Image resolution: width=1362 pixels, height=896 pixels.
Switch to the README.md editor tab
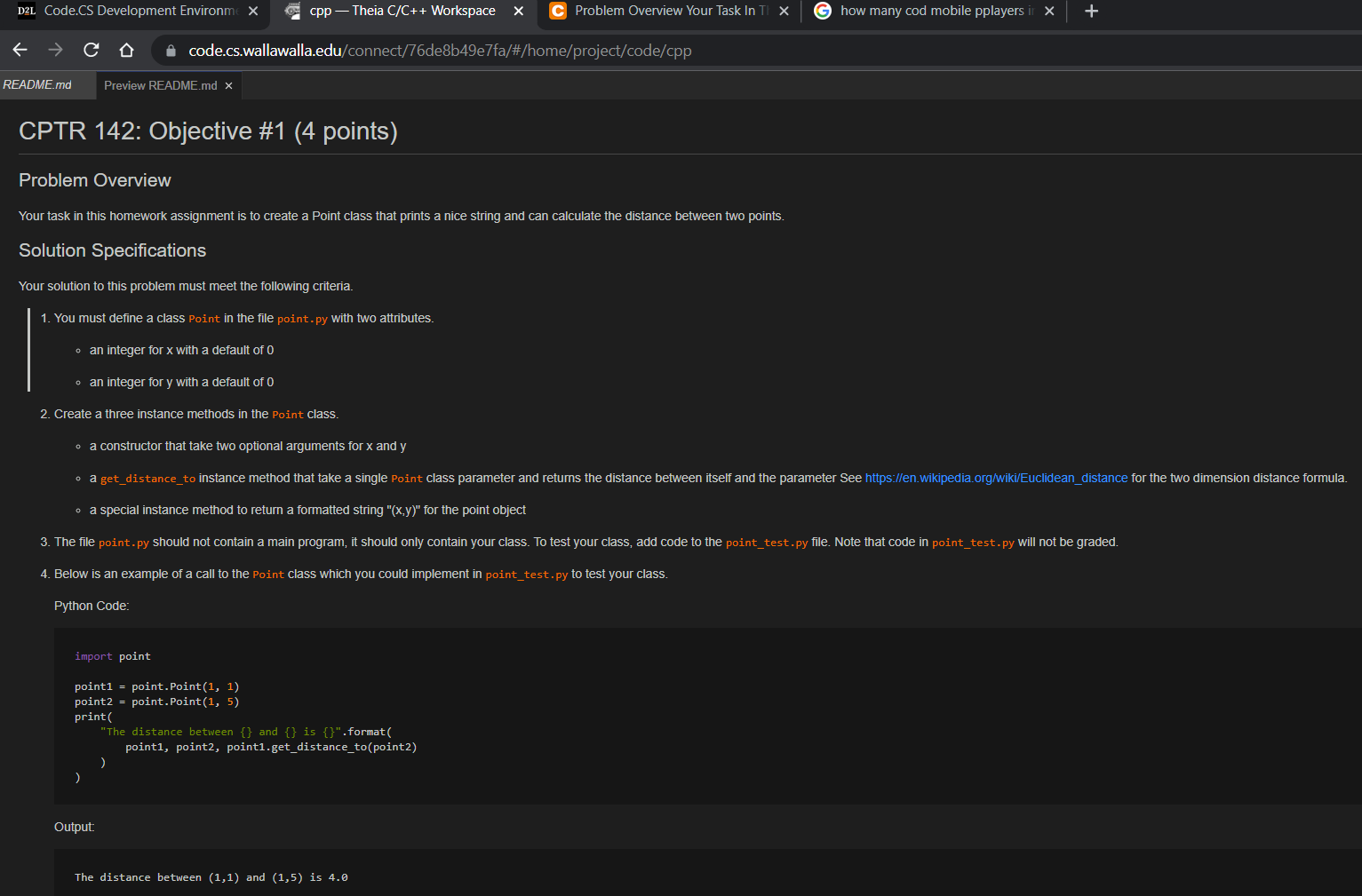36,84
